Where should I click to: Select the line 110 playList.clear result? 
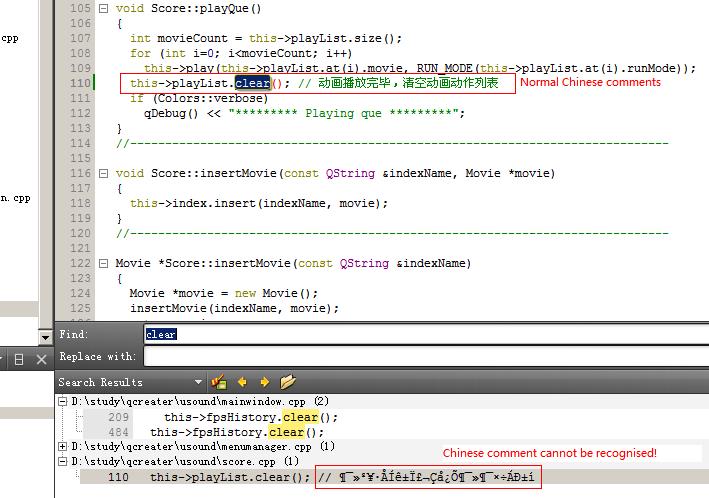[x=230, y=477]
